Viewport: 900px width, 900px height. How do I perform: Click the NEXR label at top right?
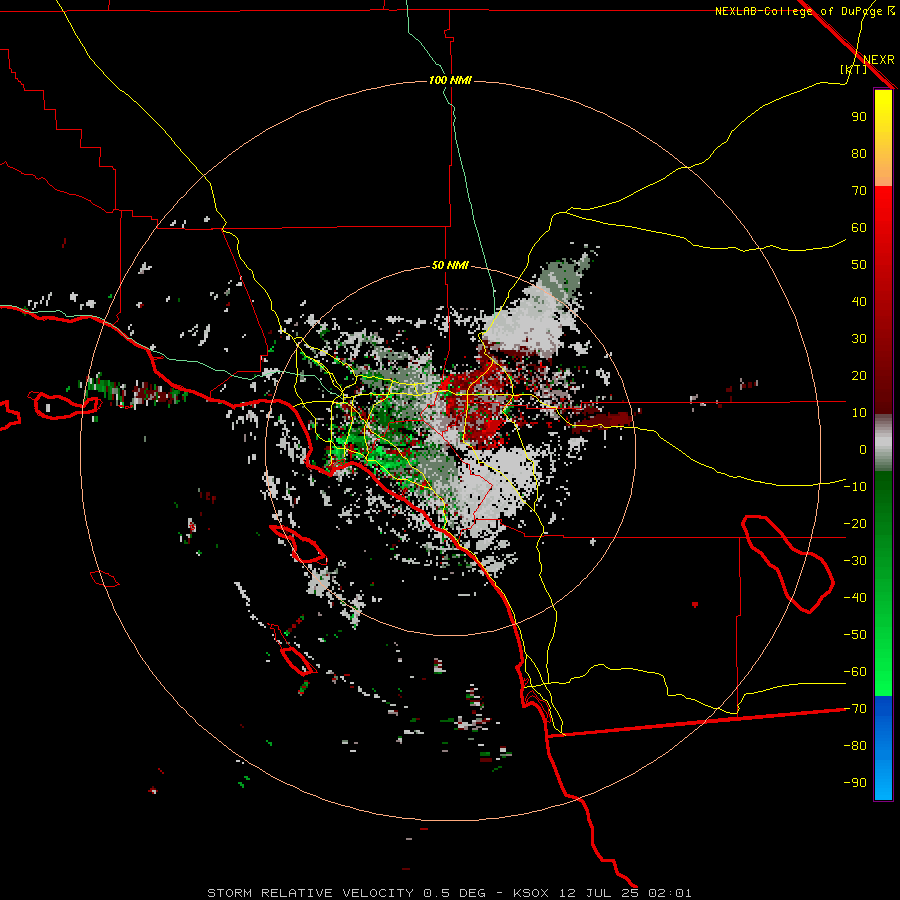pos(879,60)
